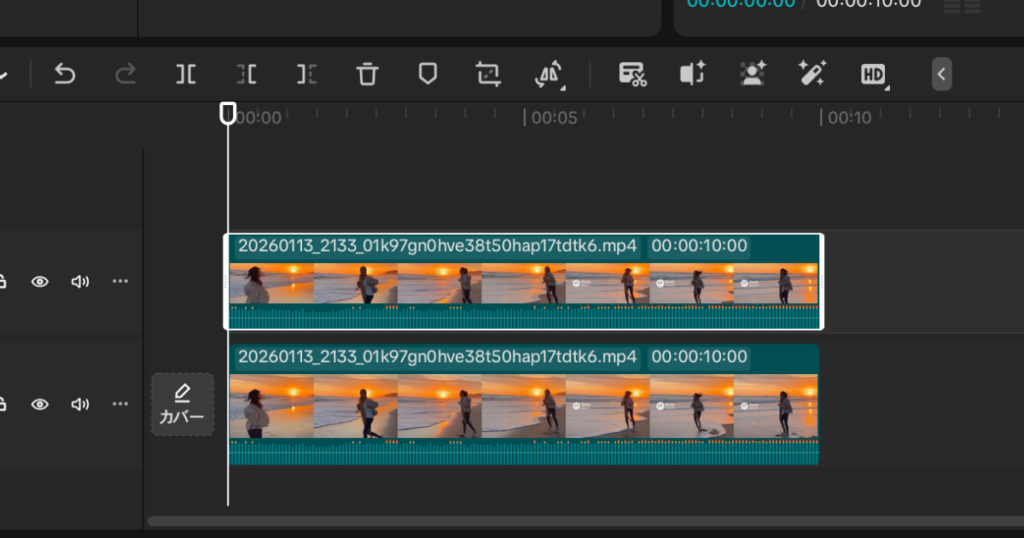Hide the lower video track via eye icon
This screenshot has height=538, width=1024.
pos(40,404)
